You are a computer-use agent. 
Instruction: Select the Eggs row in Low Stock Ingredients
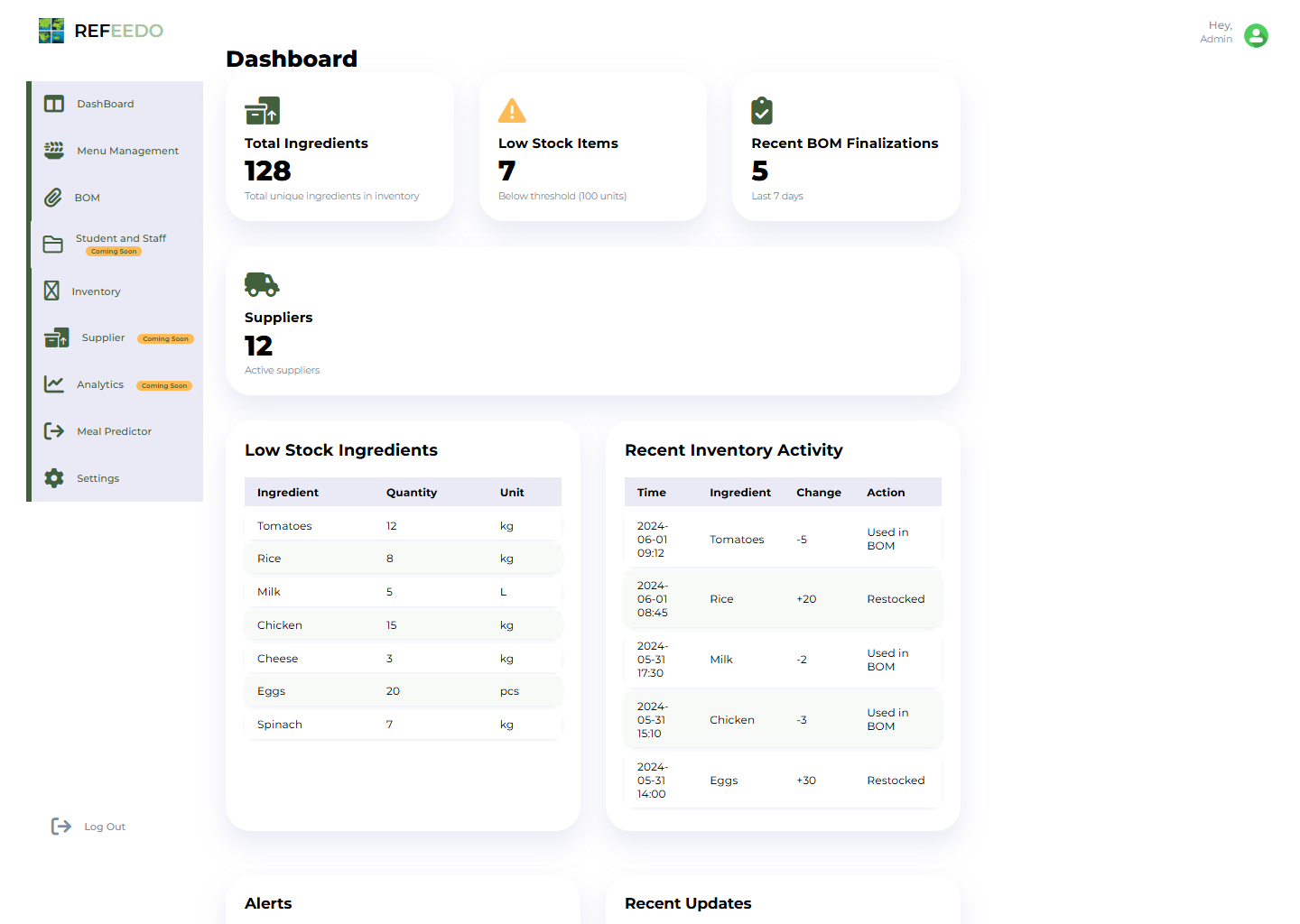[x=403, y=691]
